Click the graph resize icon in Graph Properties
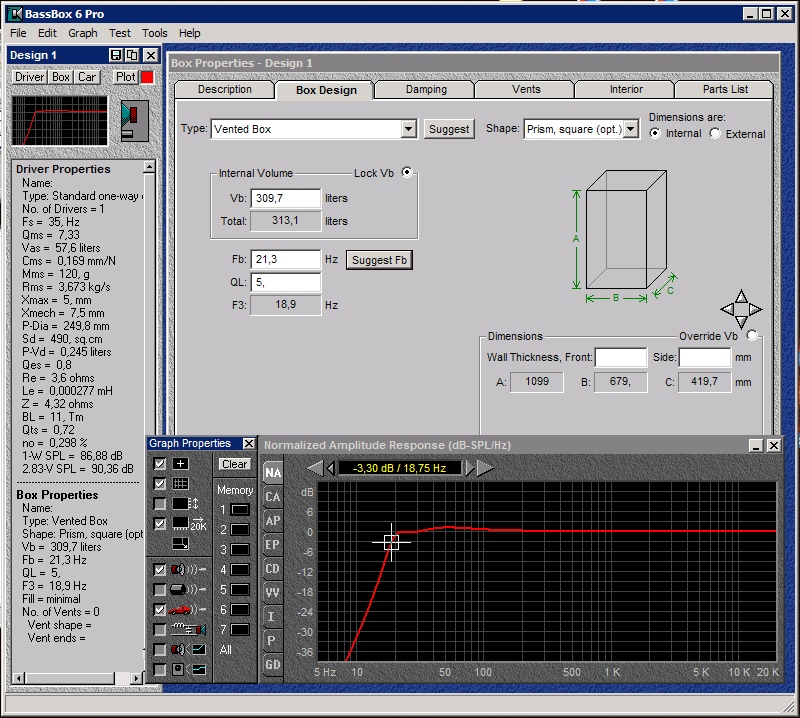 (180, 544)
